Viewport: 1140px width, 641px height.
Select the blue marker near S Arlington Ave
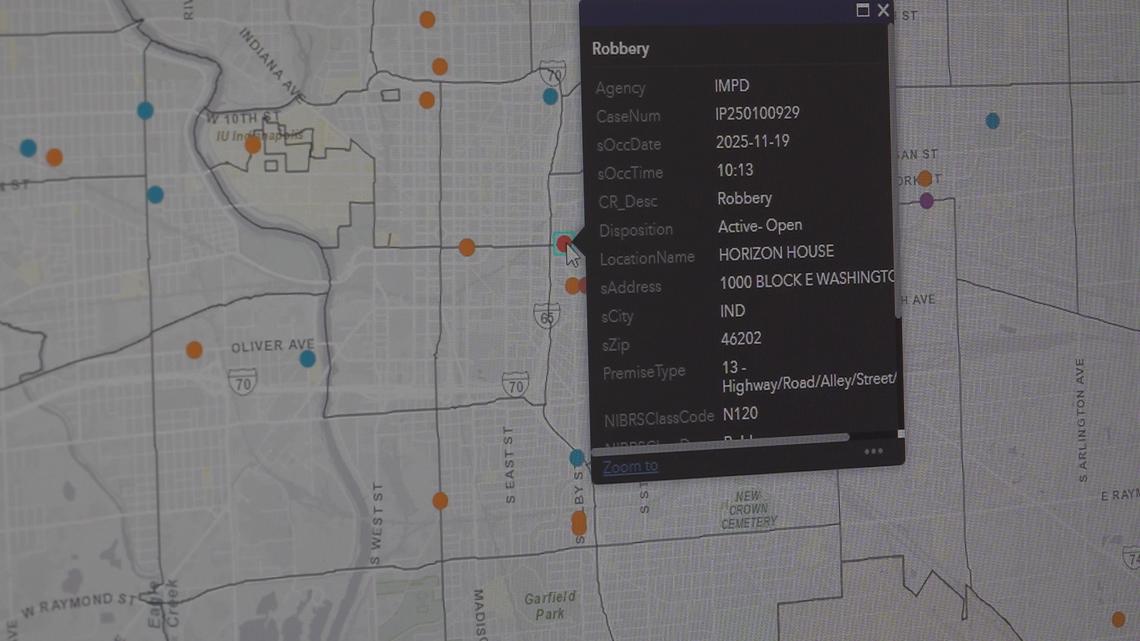(992, 120)
